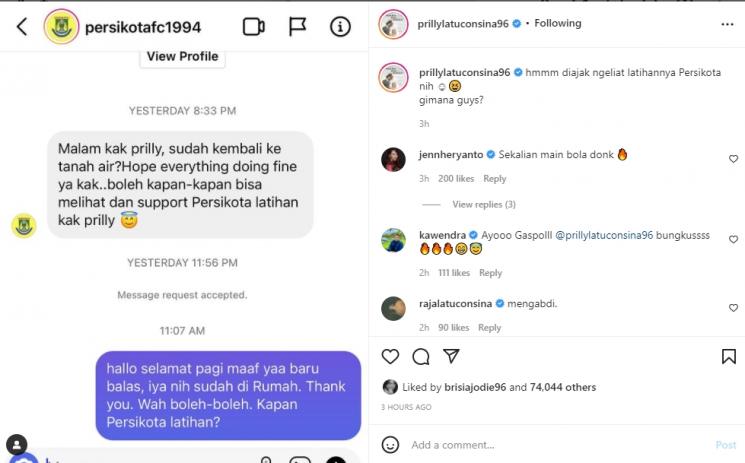745x463 pixels.
Task: Open emoji picker in comment box
Action: click(x=390, y=445)
